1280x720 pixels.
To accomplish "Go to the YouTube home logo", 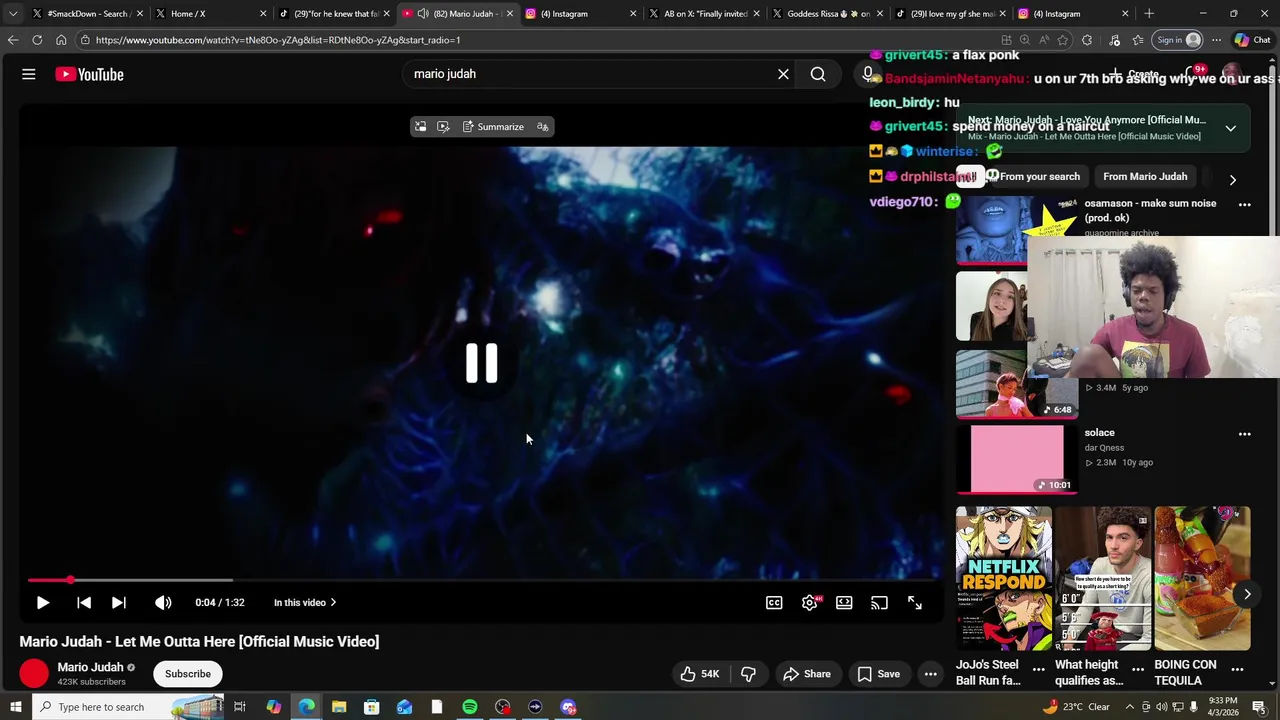I will coord(89,74).
